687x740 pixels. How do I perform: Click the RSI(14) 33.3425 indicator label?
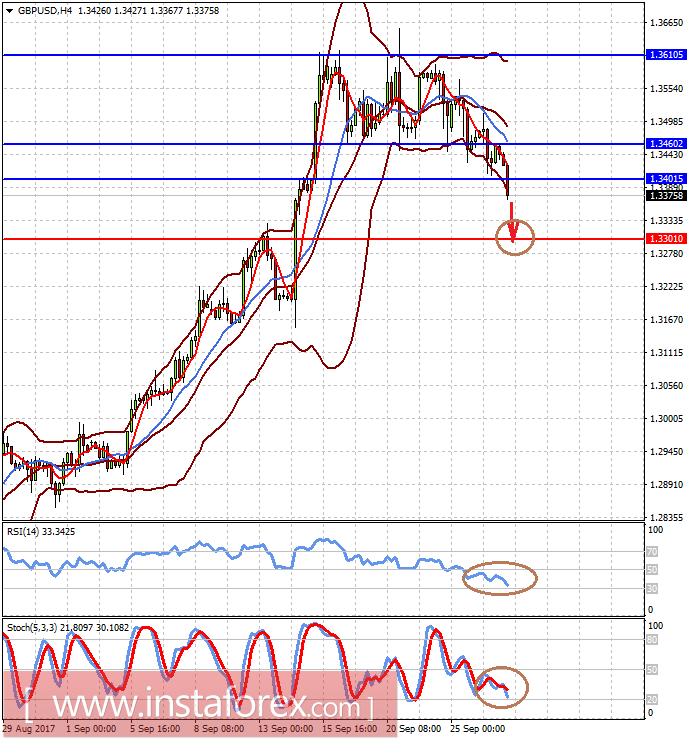click(41, 532)
